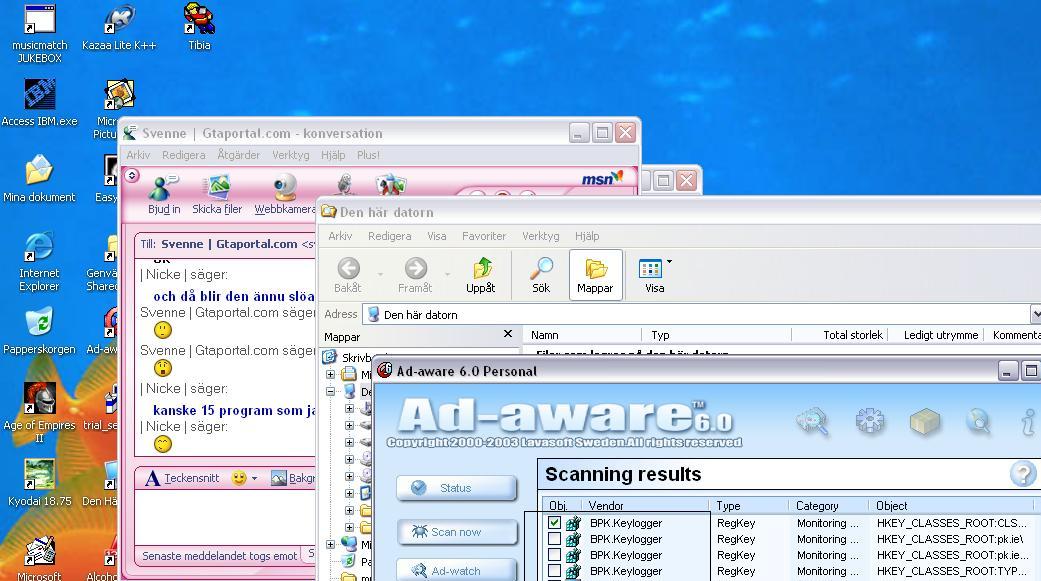Viewport: 1041px width, 581px height.
Task: Click the Uppåt folder-up toolbar icon
Action: coord(481,275)
